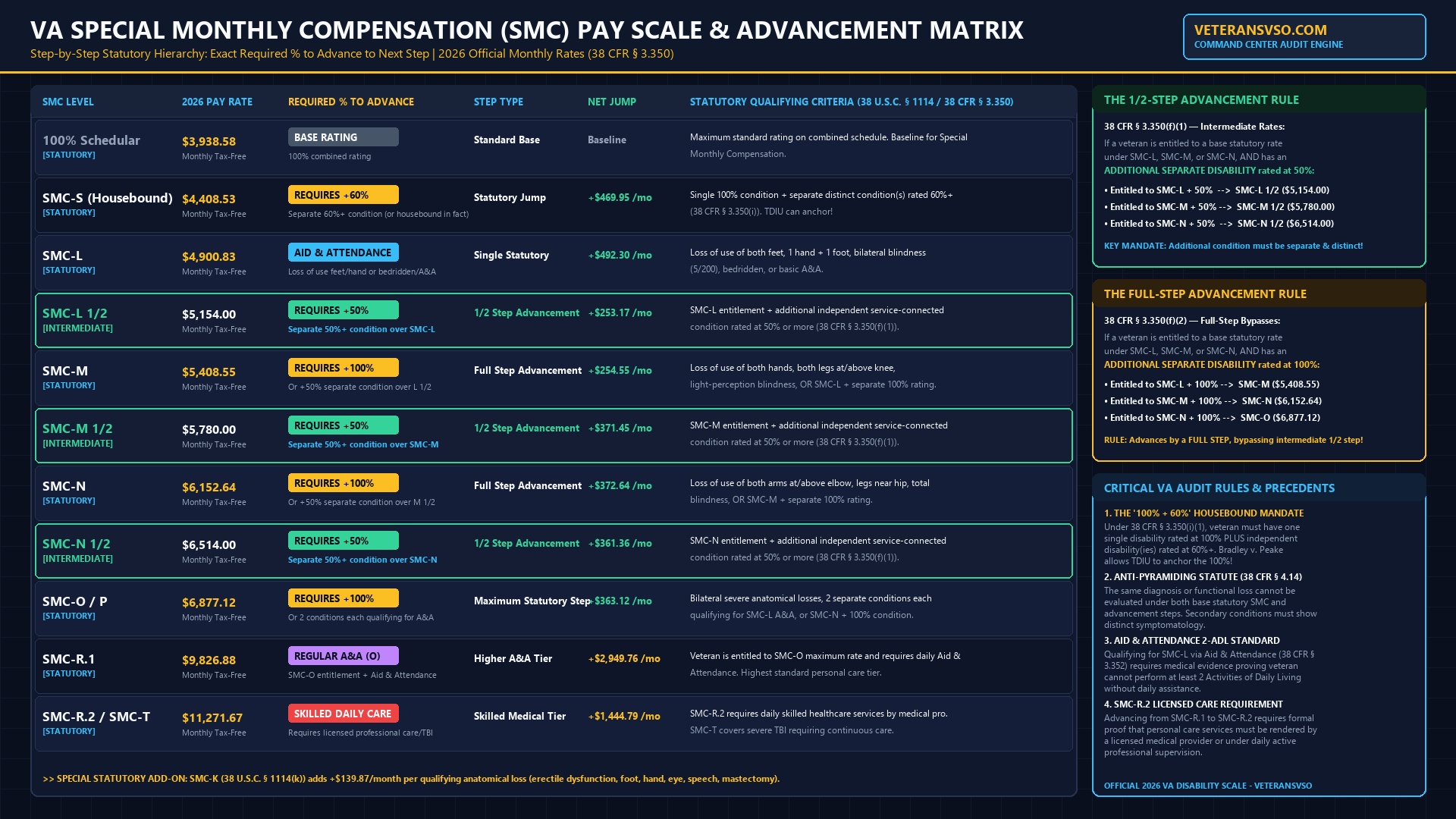Click the +$2,949.76 /mo net jump

tap(624, 658)
